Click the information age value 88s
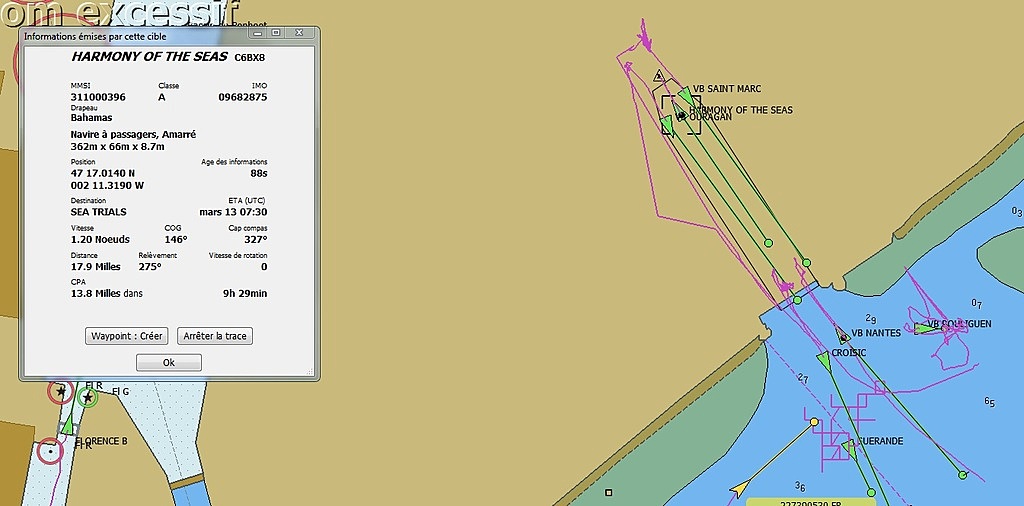The image size is (1024, 506). 259,173
